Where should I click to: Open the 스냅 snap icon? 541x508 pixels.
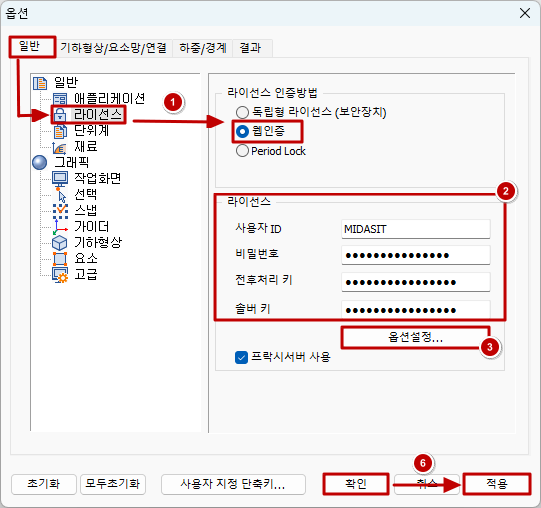click(x=60, y=211)
